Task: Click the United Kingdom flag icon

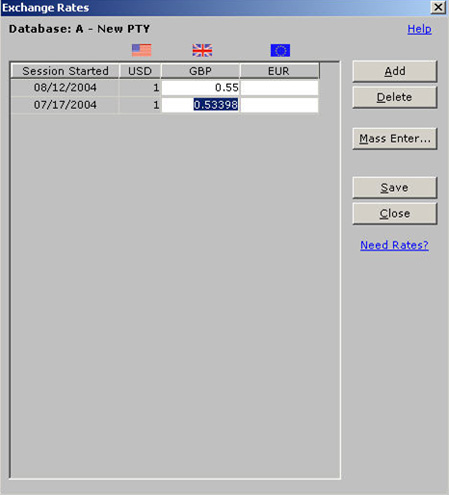Action: point(202,50)
